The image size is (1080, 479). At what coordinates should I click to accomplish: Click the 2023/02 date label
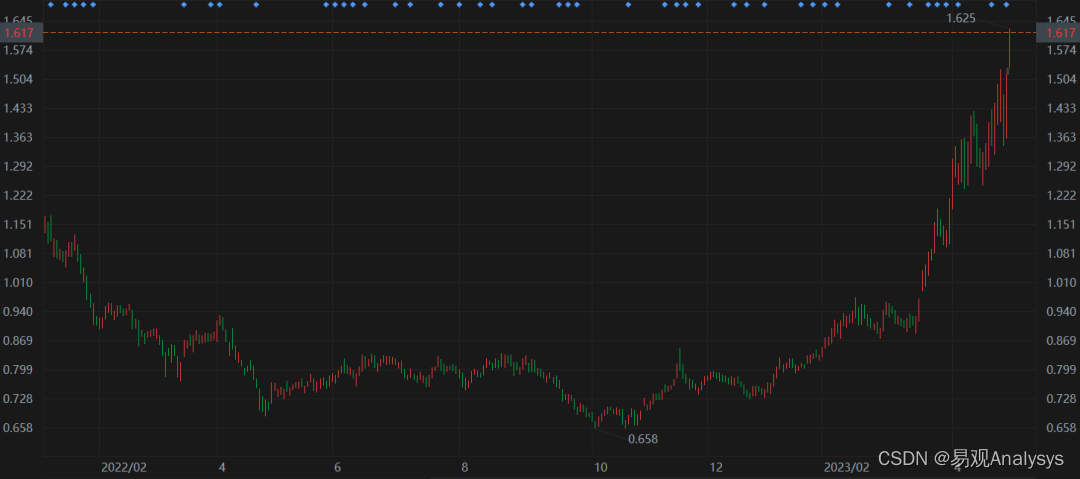pos(847,467)
